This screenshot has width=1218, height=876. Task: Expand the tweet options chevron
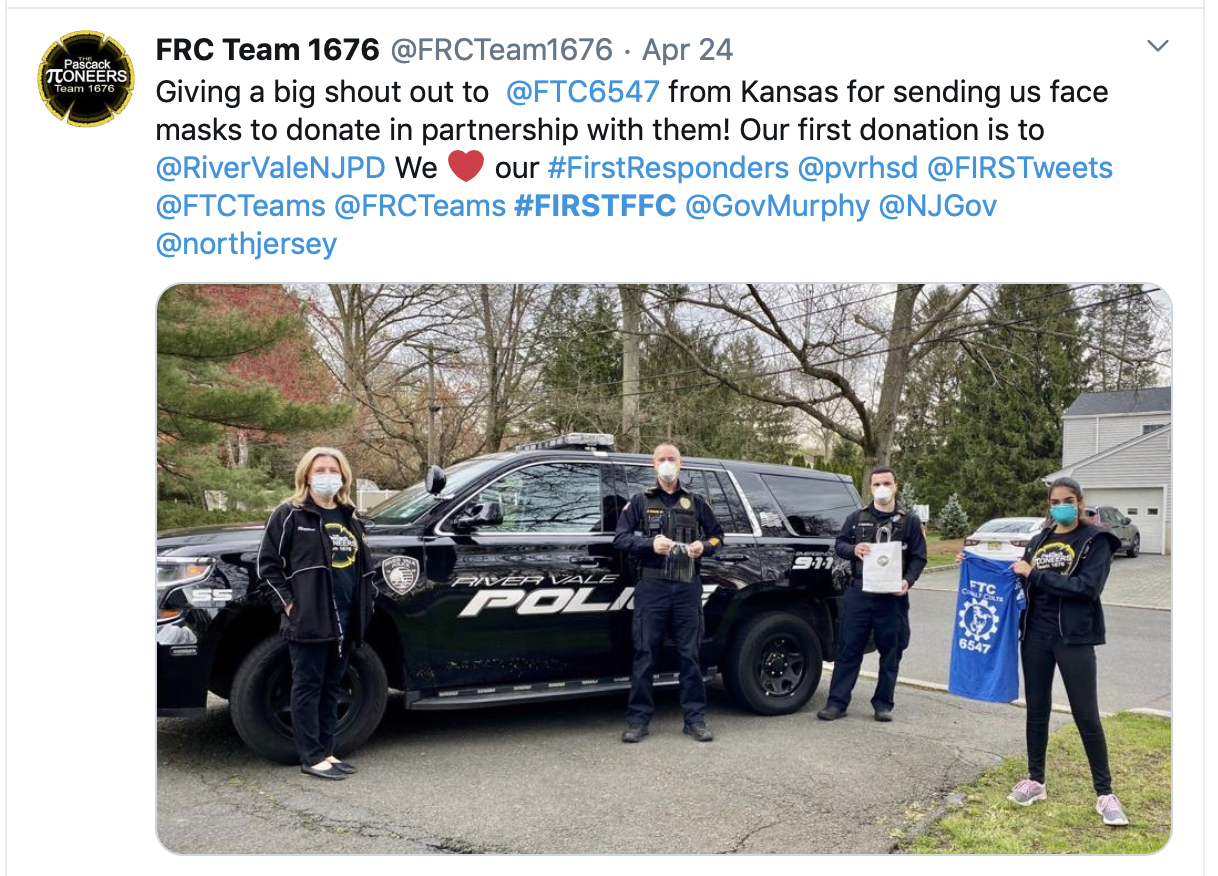pyautogui.click(x=1158, y=46)
